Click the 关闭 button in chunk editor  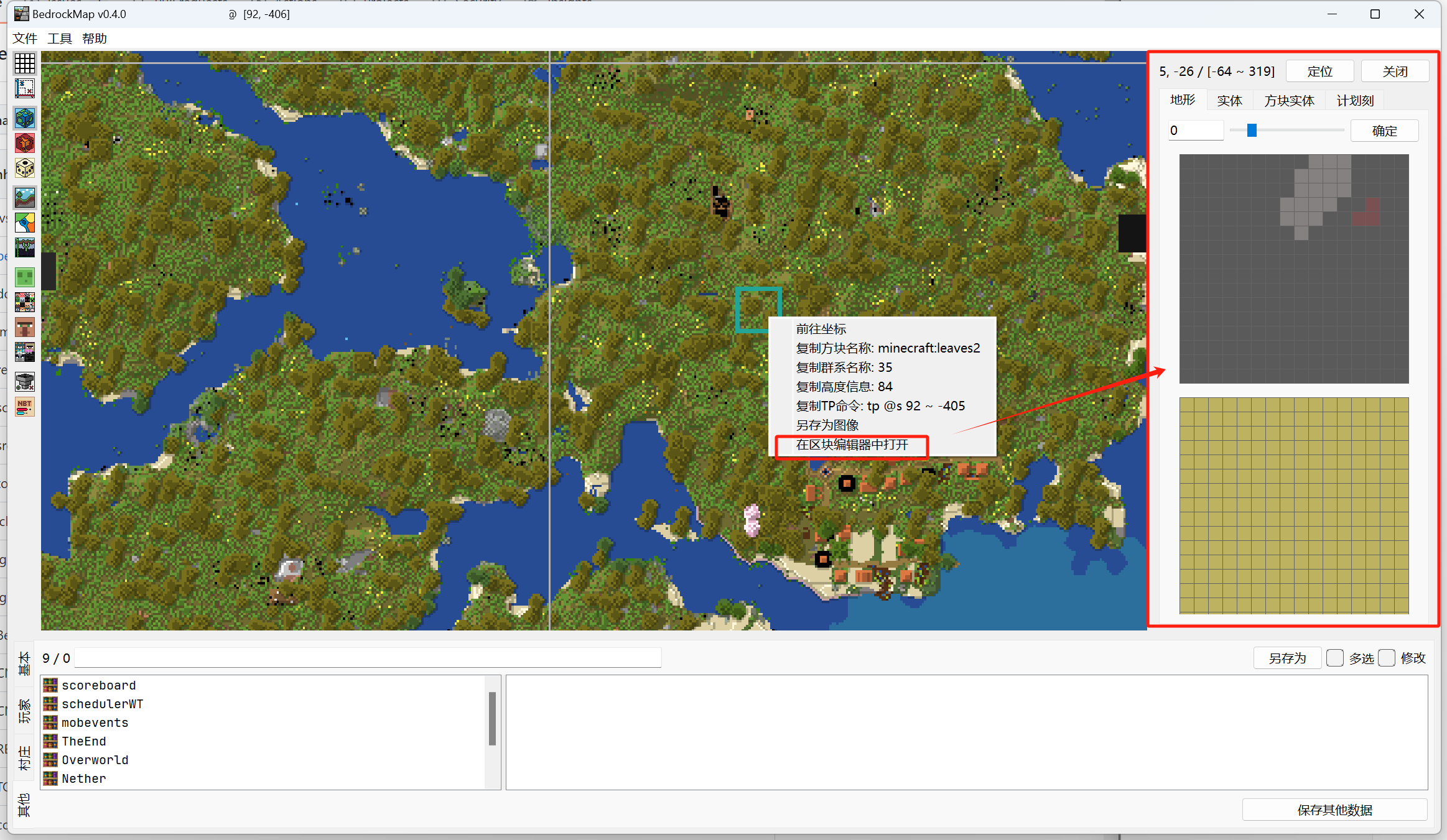[x=1395, y=72]
